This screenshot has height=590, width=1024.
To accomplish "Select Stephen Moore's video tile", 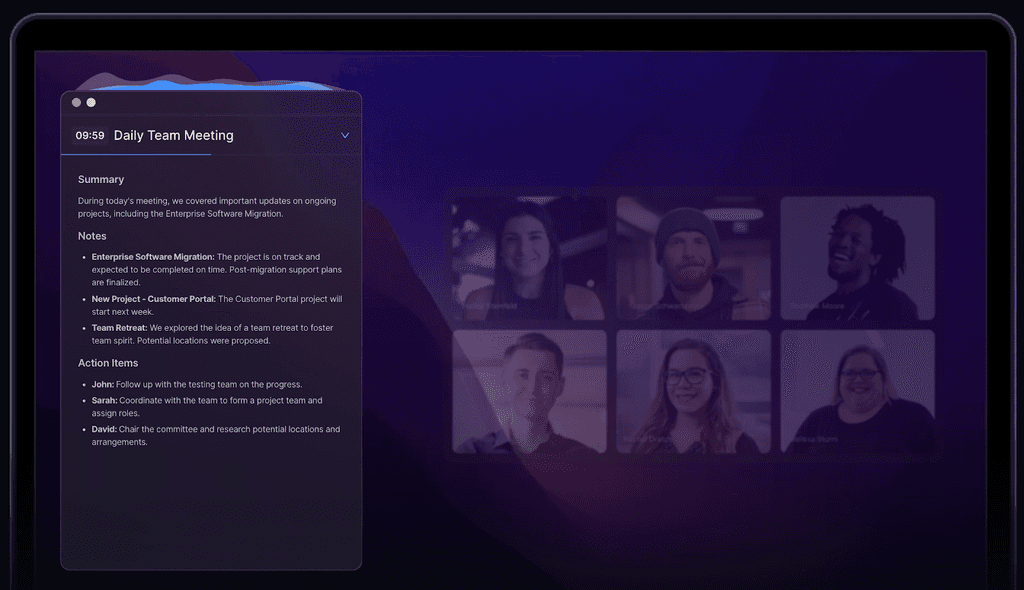I will tap(858, 258).
